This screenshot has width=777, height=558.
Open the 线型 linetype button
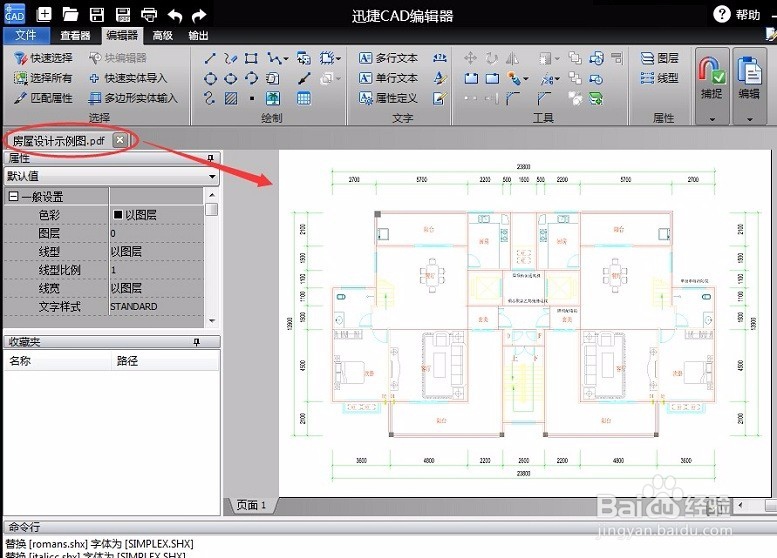[660, 78]
